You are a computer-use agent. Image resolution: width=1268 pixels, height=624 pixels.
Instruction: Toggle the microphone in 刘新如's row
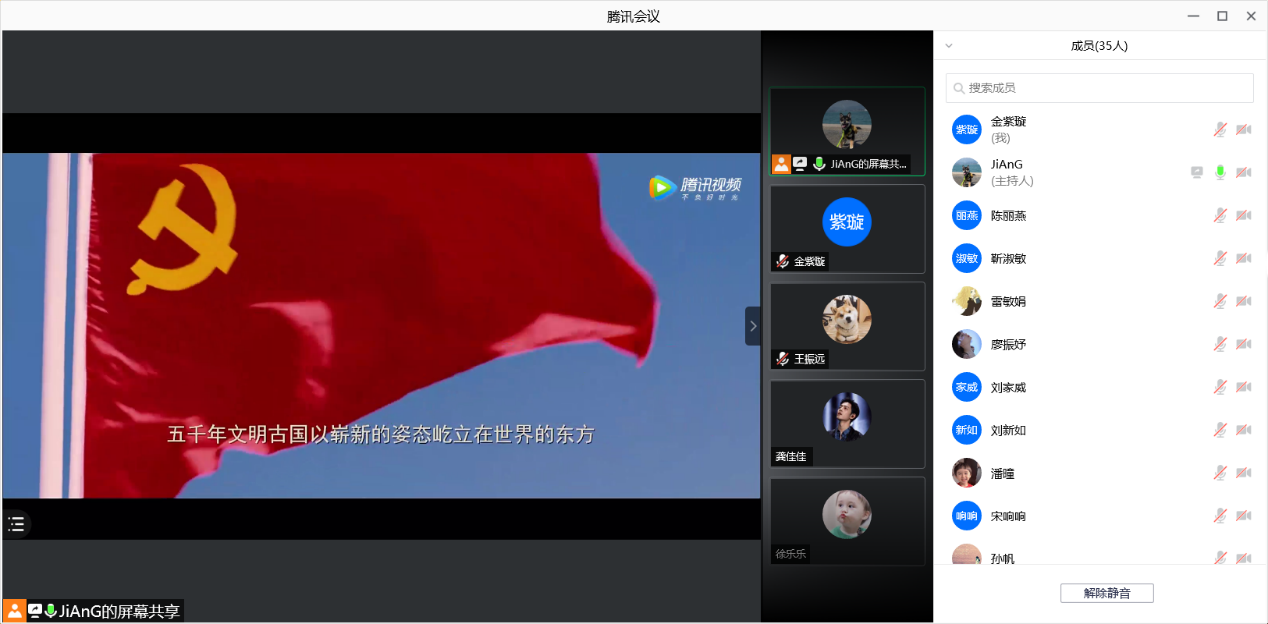point(1220,430)
